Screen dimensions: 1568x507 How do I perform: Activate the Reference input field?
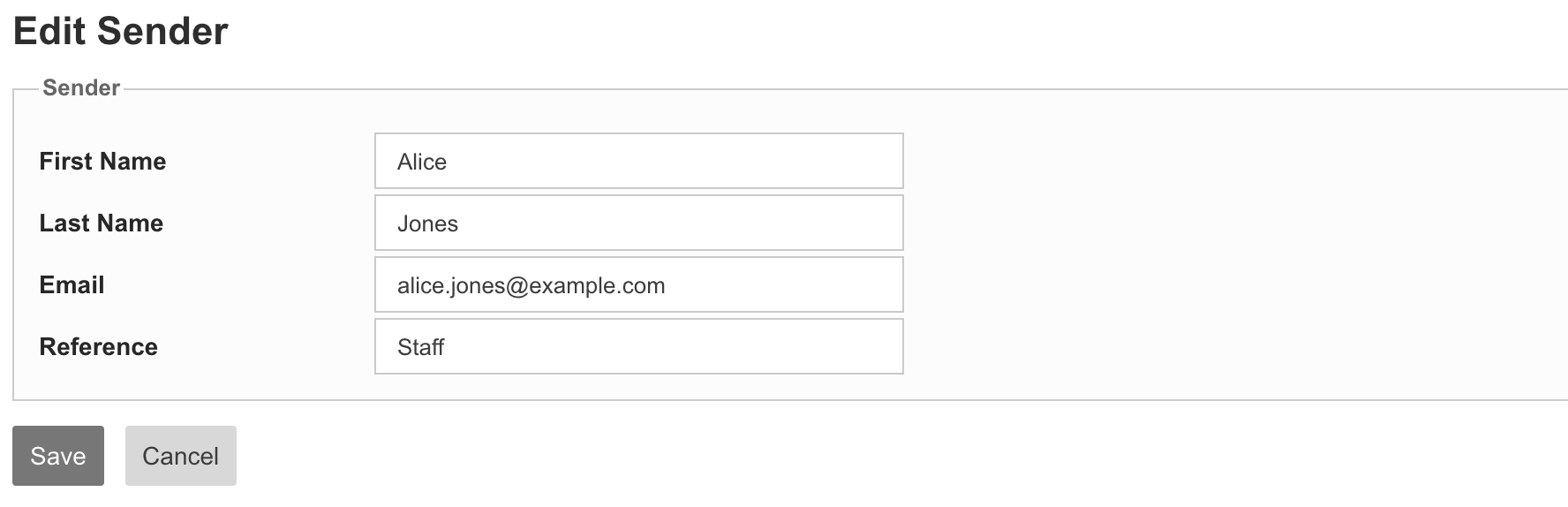point(638,346)
